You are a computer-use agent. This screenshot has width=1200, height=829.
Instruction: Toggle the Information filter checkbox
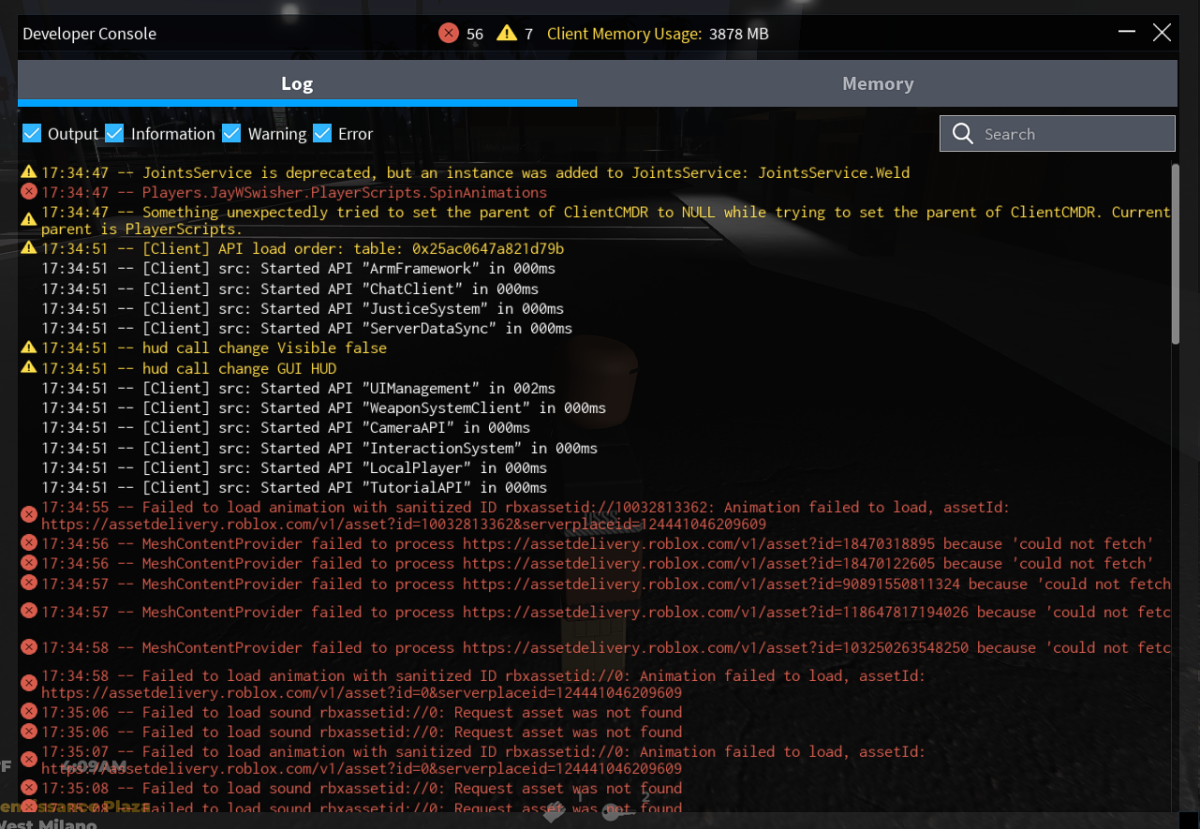115,133
